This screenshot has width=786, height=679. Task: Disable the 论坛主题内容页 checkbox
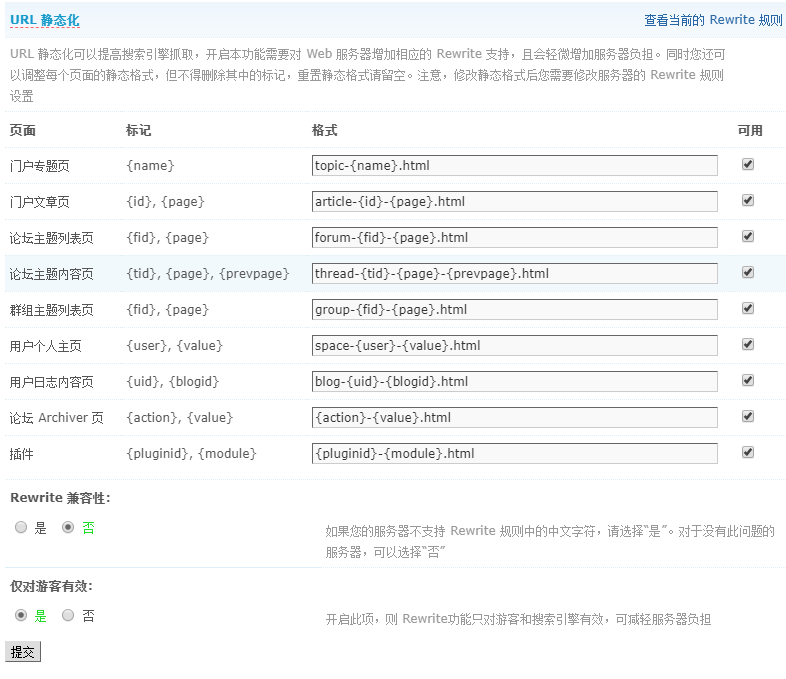[x=748, y=272]
